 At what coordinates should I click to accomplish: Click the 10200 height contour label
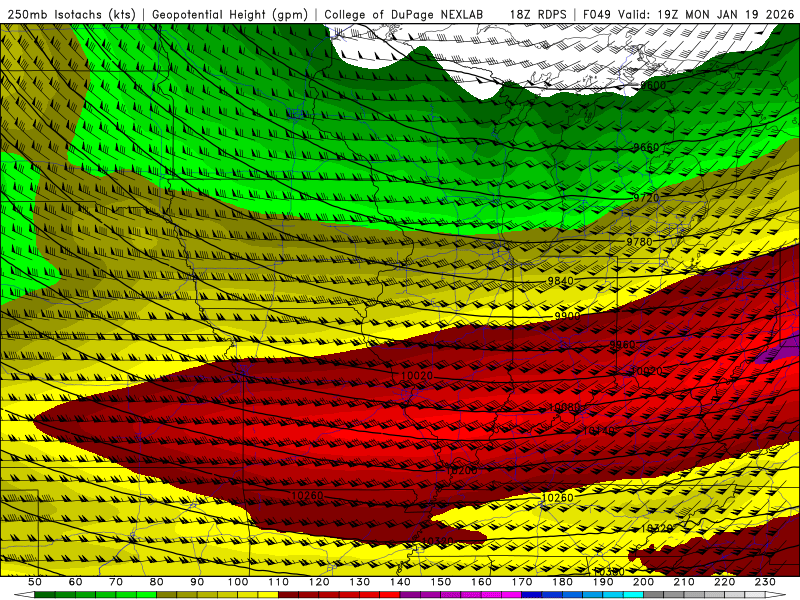point(461,471)
